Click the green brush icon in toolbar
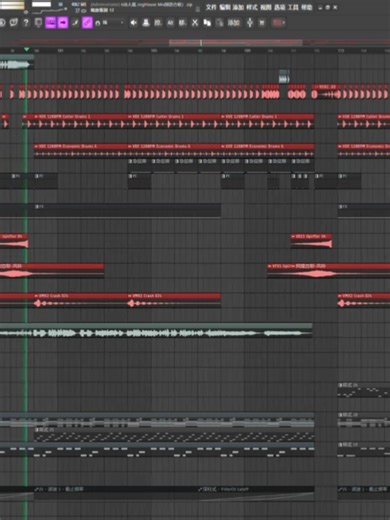 75,23
